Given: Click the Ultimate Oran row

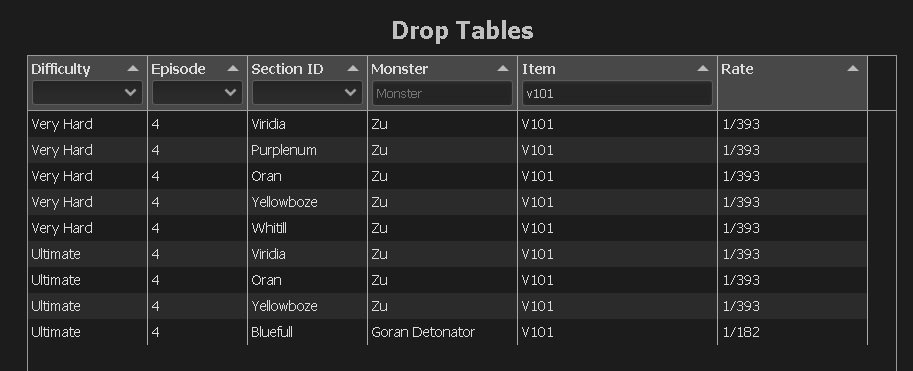Looking at the screenshot, I should pyautogui.click(x=447, y=280).
